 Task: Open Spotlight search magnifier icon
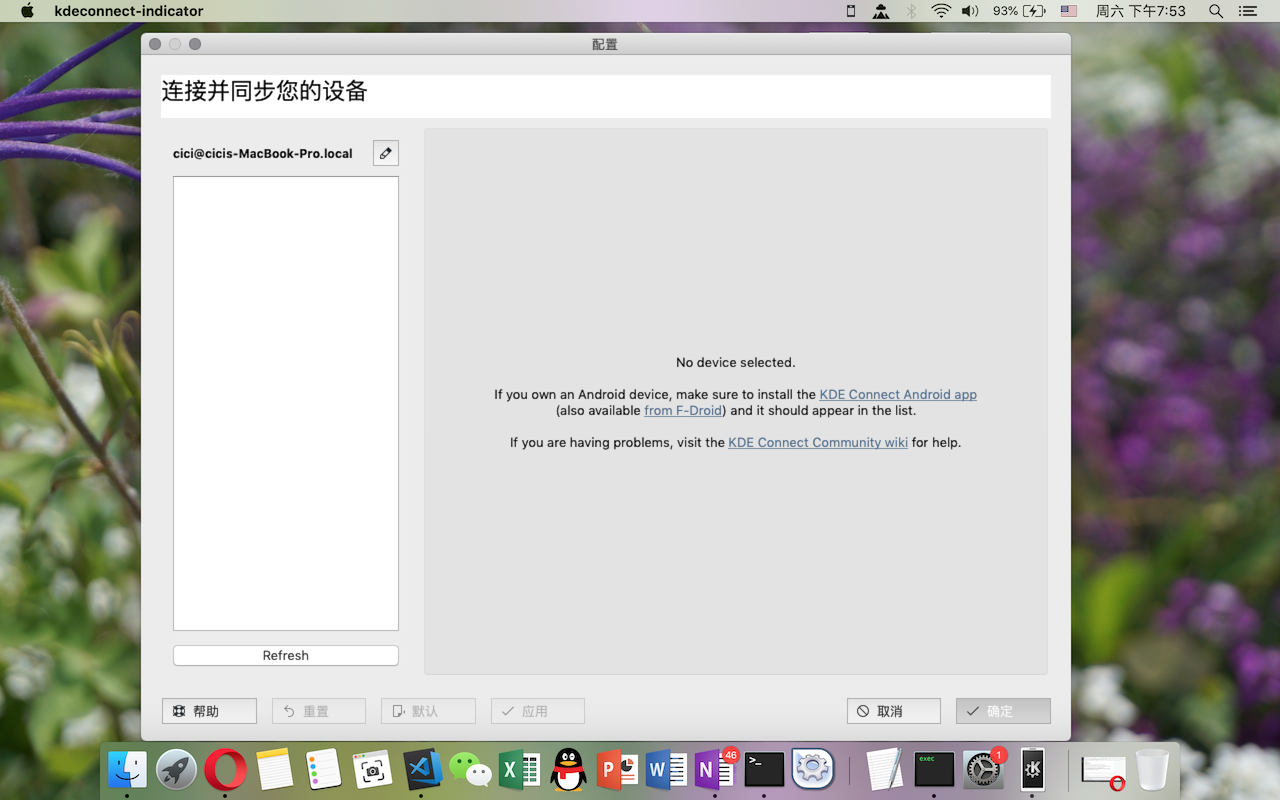tap(1216, 11)
